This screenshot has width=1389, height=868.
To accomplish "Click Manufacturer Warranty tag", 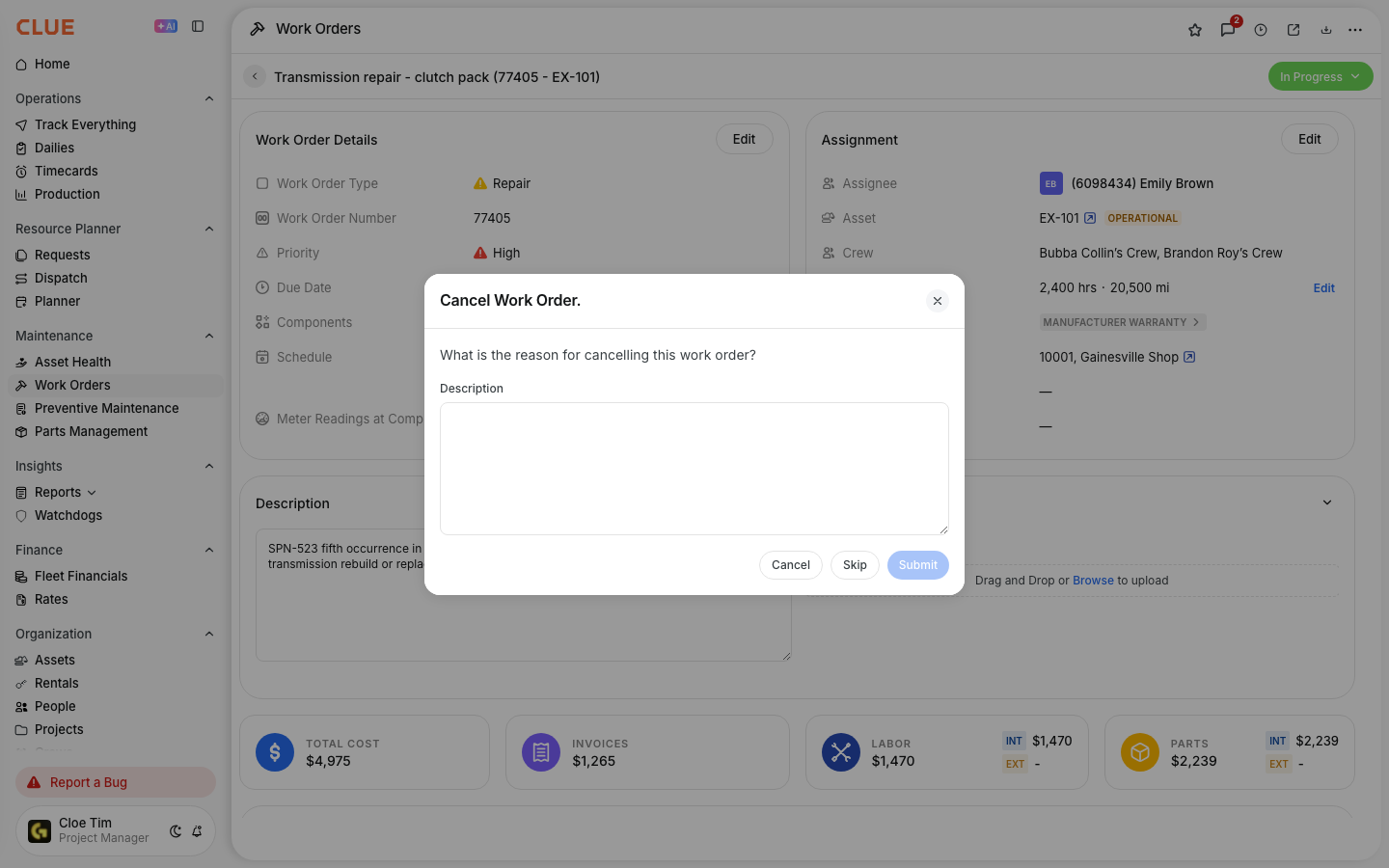I will (x=1123, y=322).
